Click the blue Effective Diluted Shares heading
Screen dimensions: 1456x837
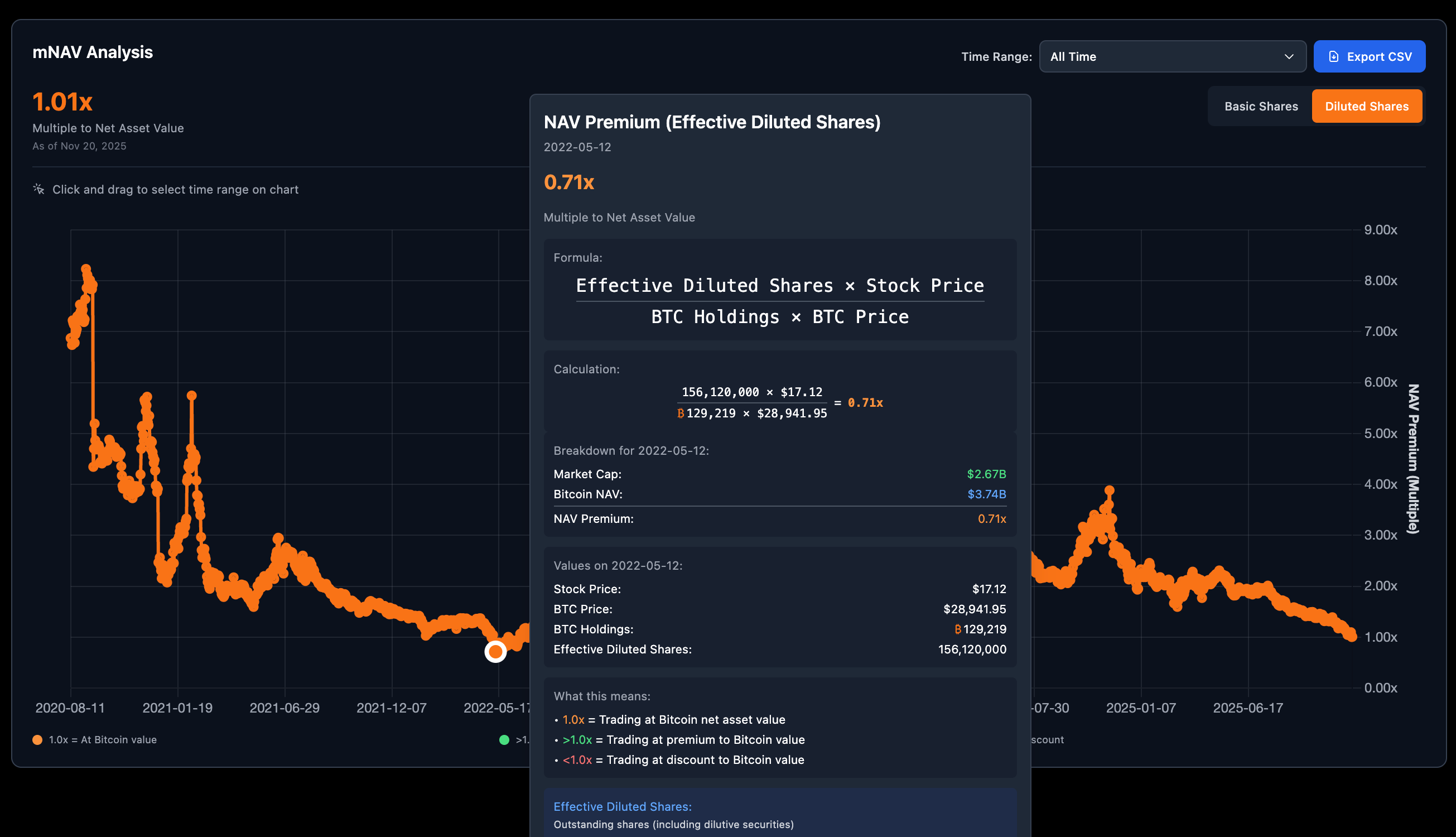622,806
